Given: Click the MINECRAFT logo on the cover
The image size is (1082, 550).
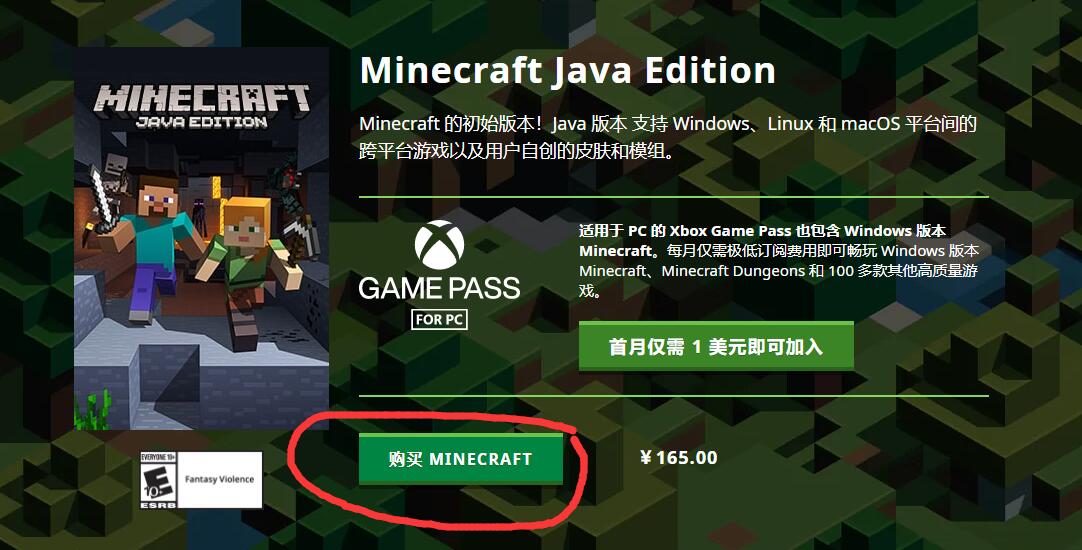Looking at the screenshot, I should click(x=201, y=99).
